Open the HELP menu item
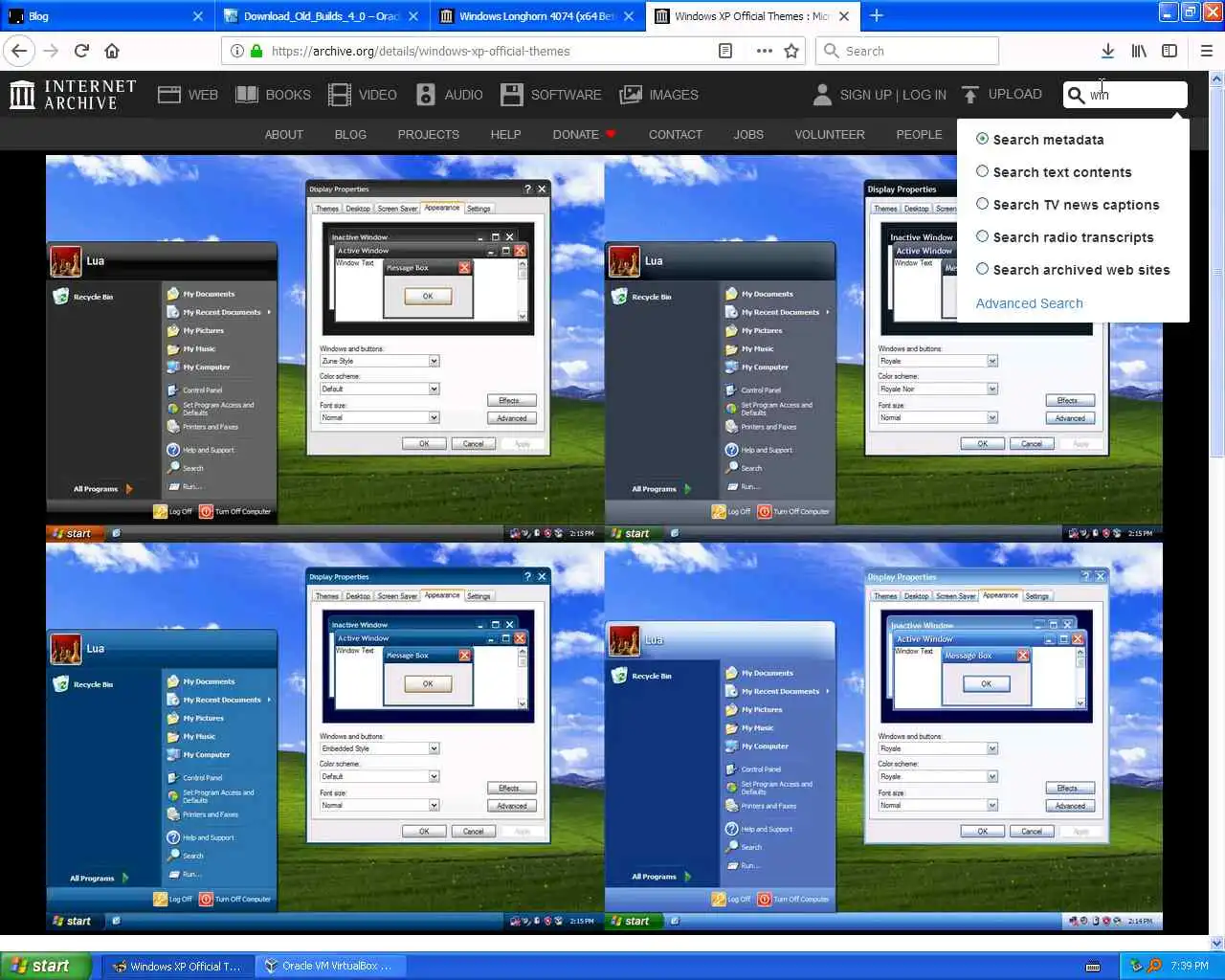This screenshot has width=1225, height=980. [505, 134]
